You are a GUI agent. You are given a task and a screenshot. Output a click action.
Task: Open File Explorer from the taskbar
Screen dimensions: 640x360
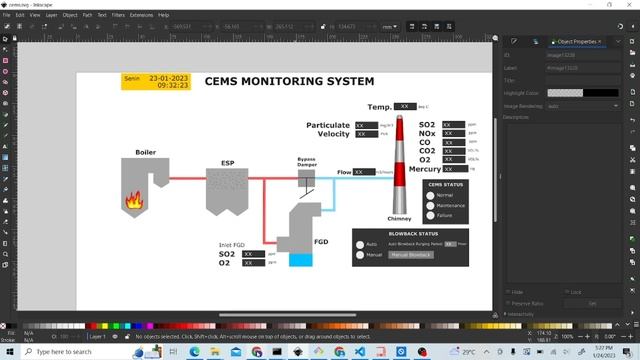click(215, 351)
